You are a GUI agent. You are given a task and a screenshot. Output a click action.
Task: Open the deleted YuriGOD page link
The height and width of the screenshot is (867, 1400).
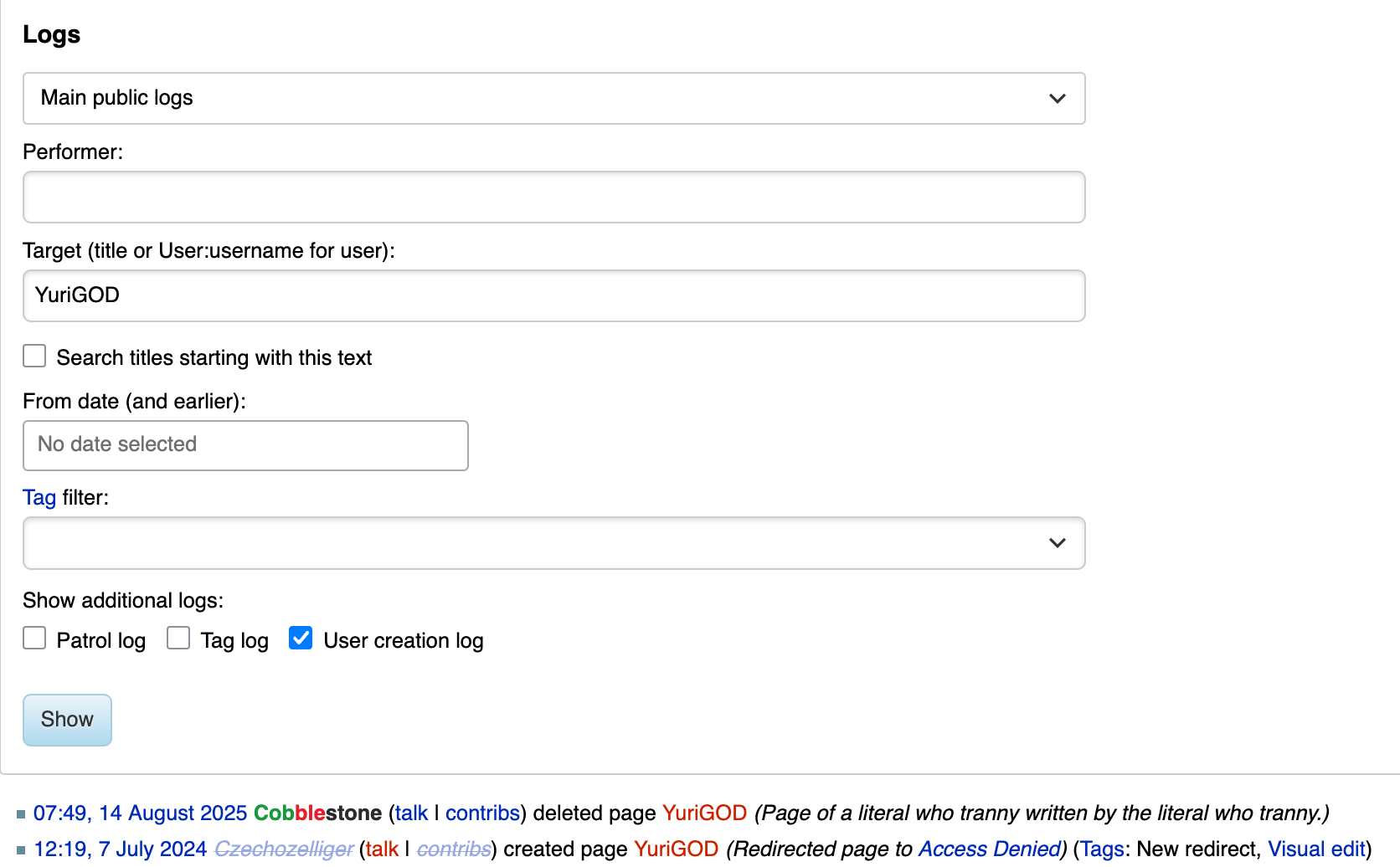(704, 813)
